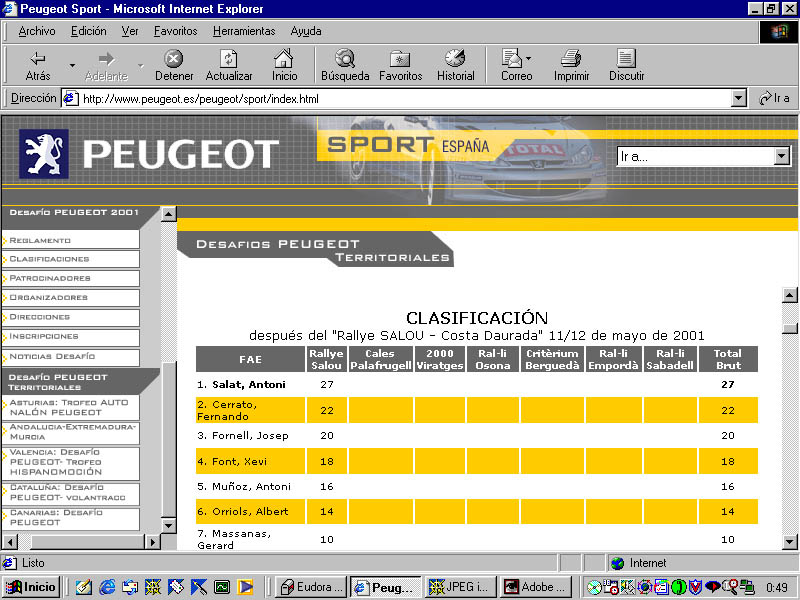800x600 pixels.
Task: Open the Atrás history dropdown arrow
Action: [72, 65]
